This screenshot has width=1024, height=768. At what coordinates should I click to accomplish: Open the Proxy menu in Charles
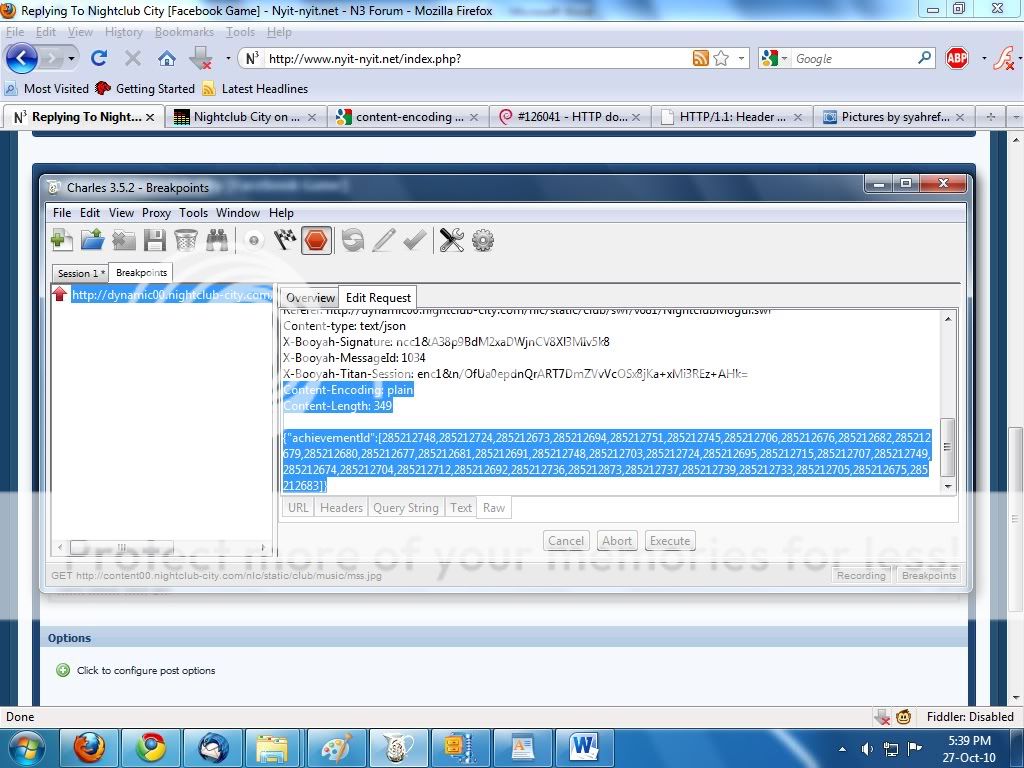(156, 213)
